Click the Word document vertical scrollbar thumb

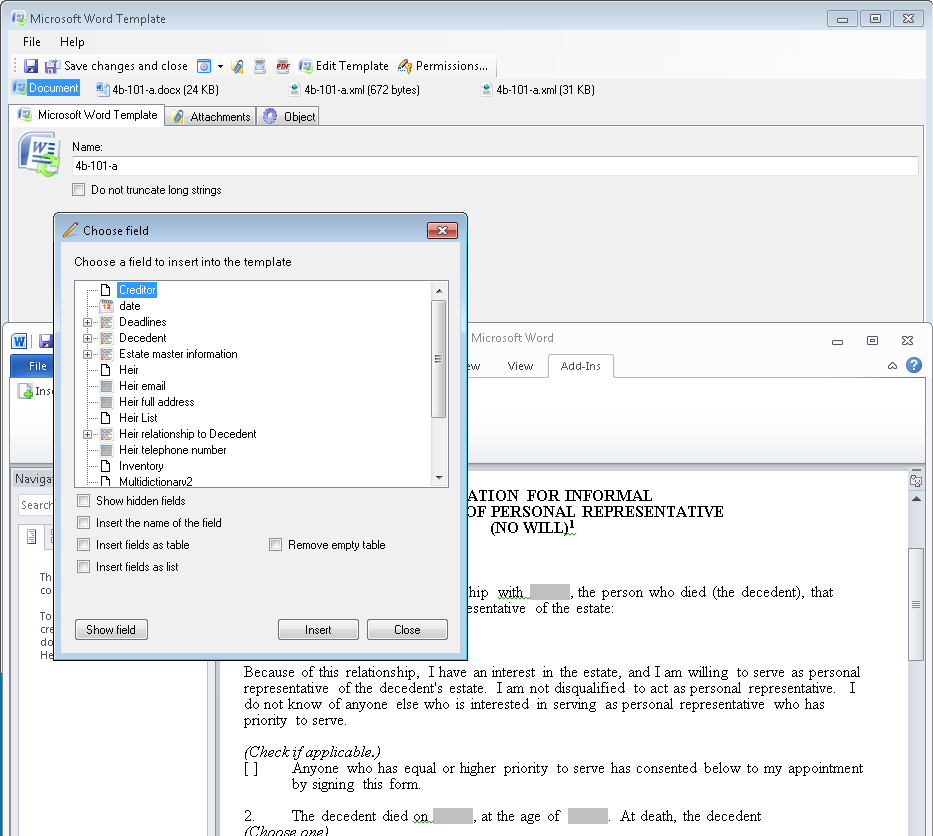(x=916, y=604)
